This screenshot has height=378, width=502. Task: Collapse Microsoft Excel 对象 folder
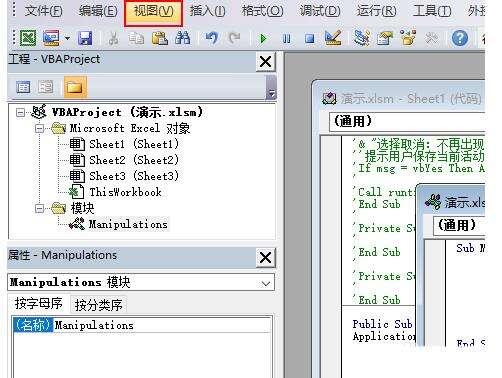point(40,128)
